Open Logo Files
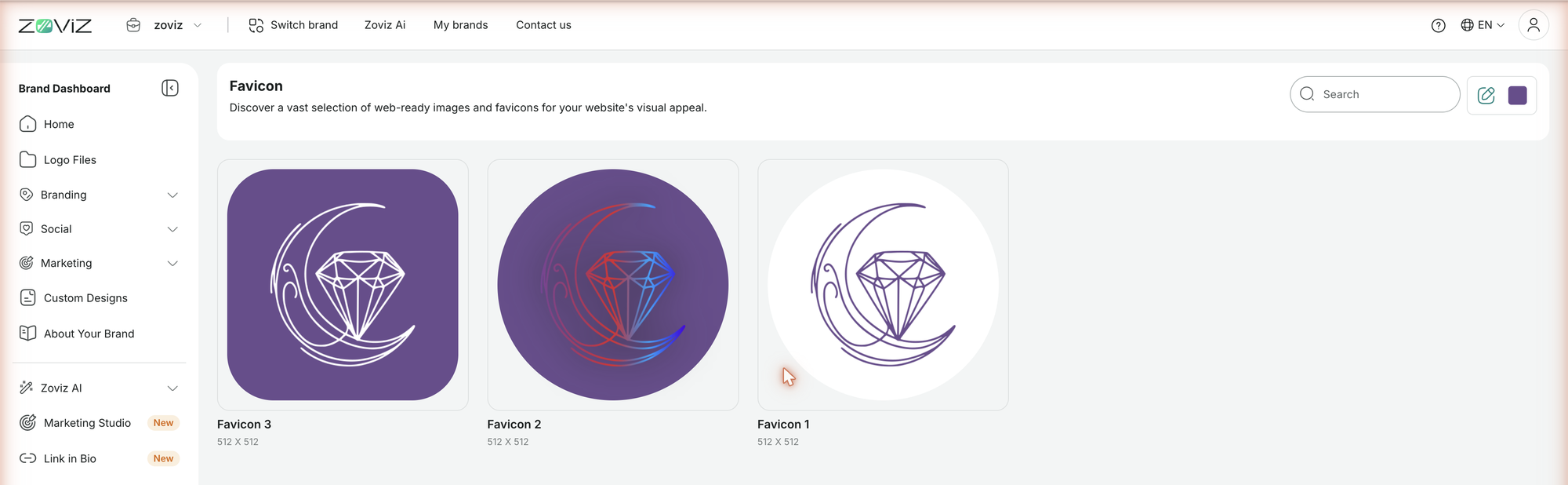This screenshot has width=1568, height=485. click(x=70, y=160)
